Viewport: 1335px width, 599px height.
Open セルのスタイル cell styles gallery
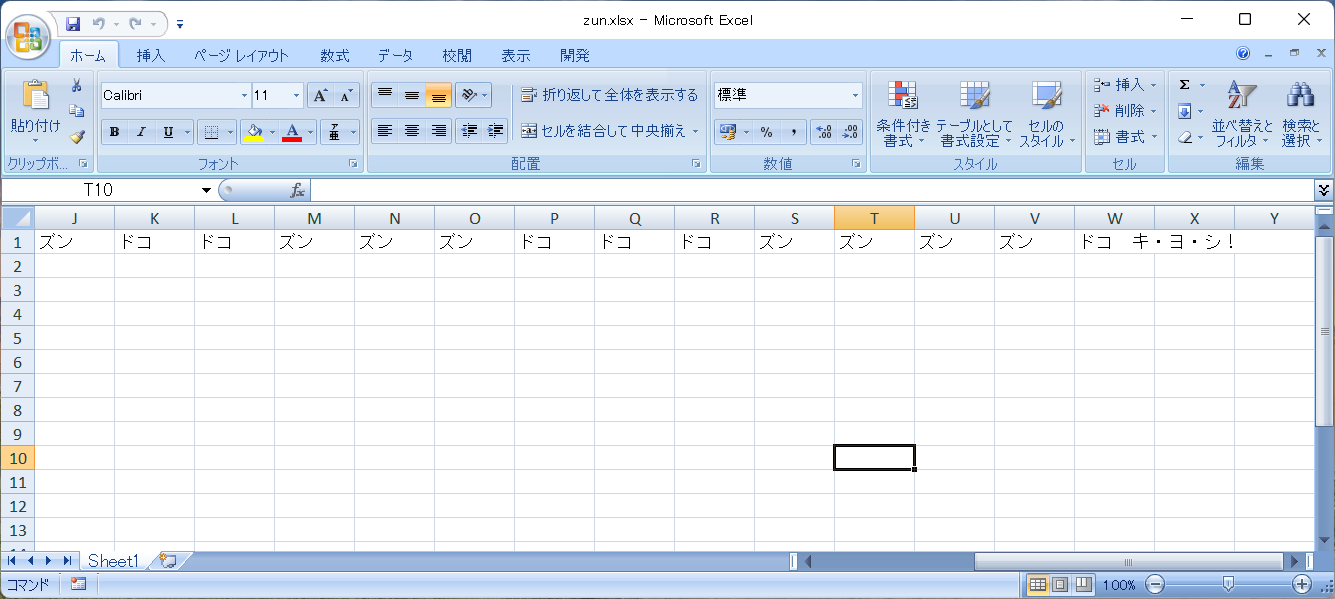[1047, 114]
